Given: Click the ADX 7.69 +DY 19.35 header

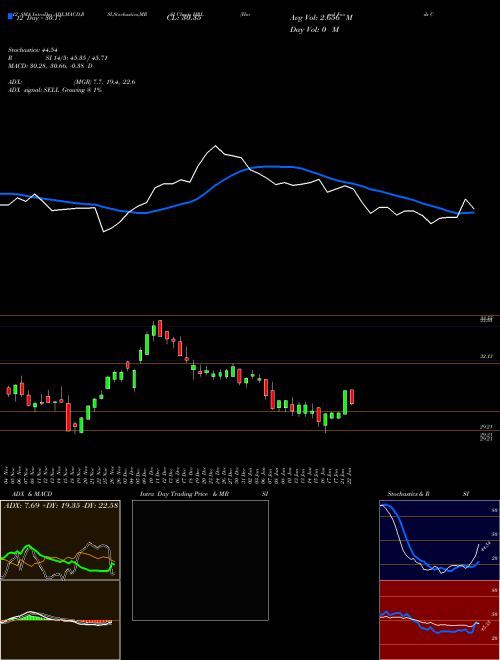Looking at the screenshot, I should (x=60, y=505).
